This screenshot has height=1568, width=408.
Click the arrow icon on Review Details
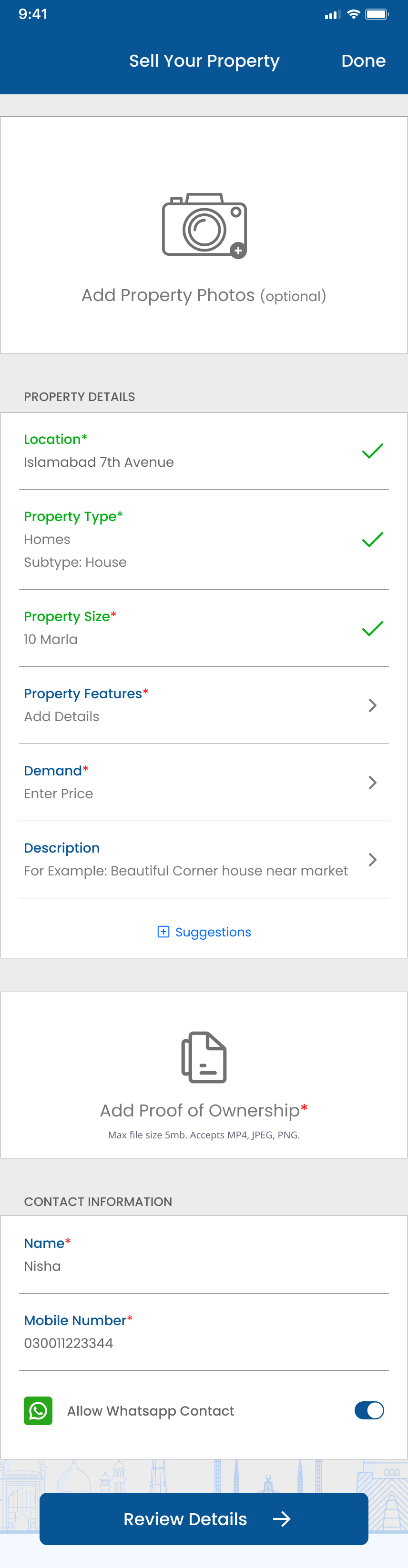click(281, 1518)
